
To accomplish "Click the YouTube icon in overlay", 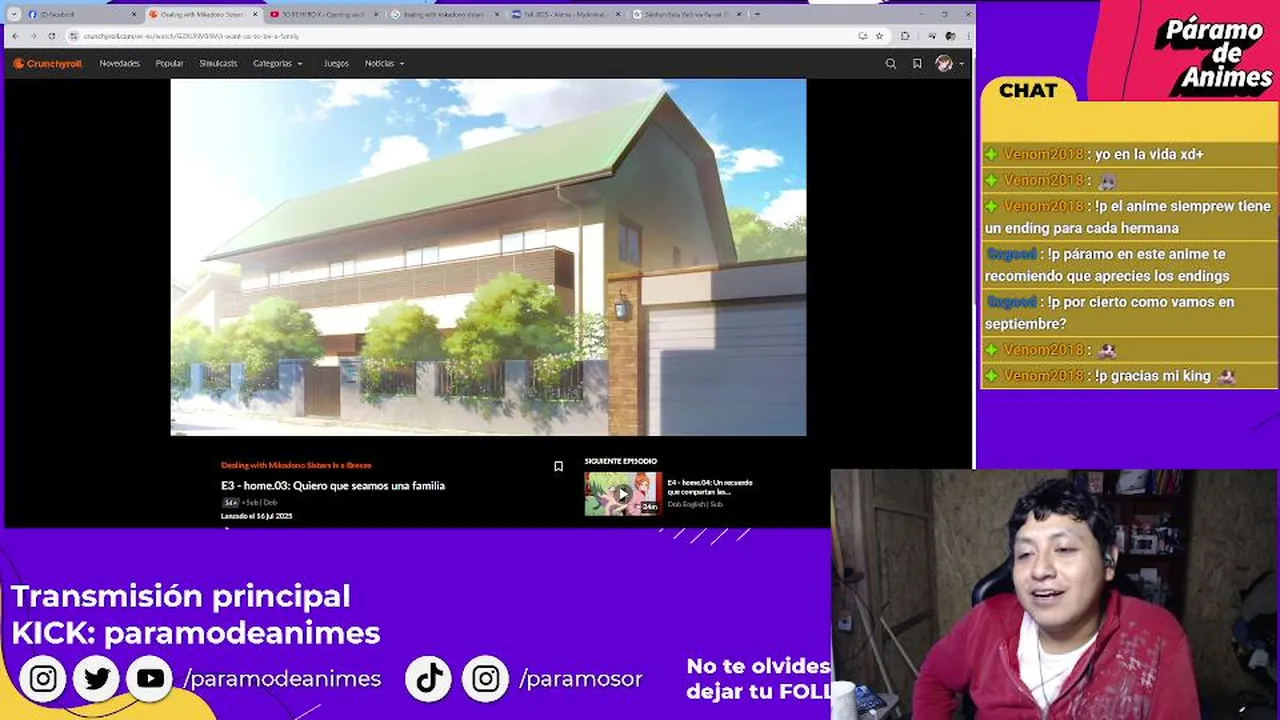I will 150,679.
